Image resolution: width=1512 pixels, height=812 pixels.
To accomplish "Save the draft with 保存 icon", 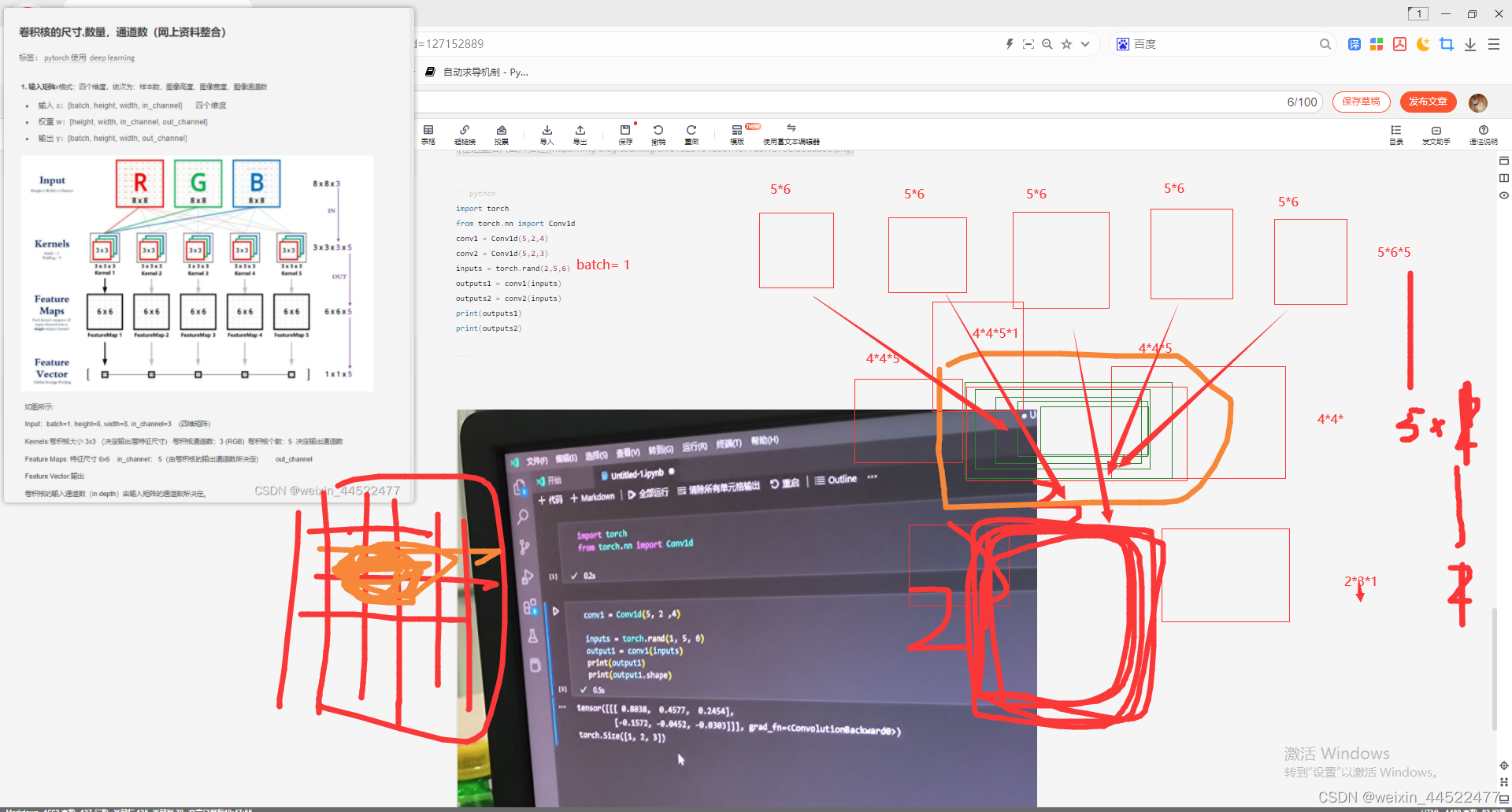I will [625, 135].
